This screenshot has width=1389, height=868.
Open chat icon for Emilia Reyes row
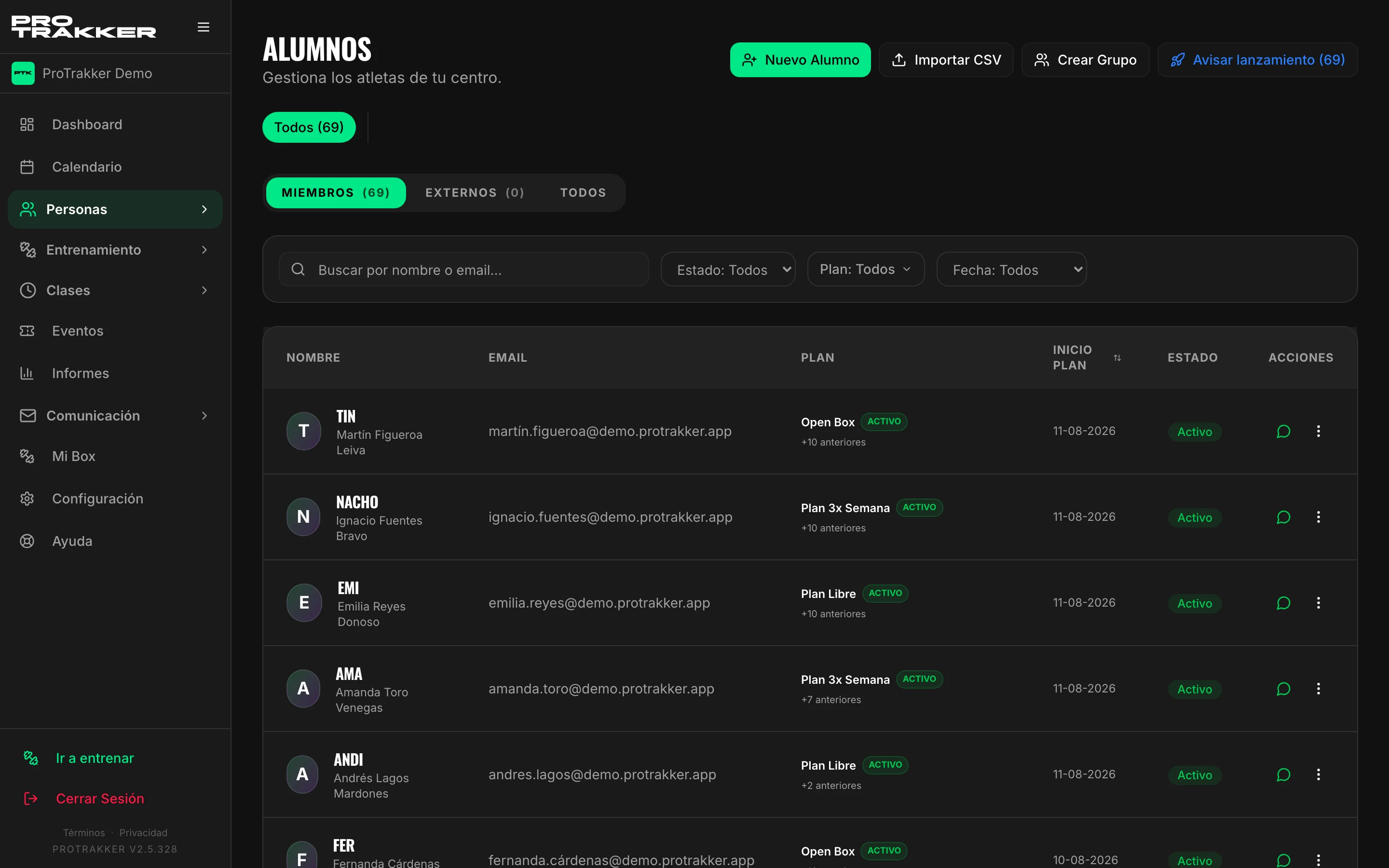tap(1283, 603)
